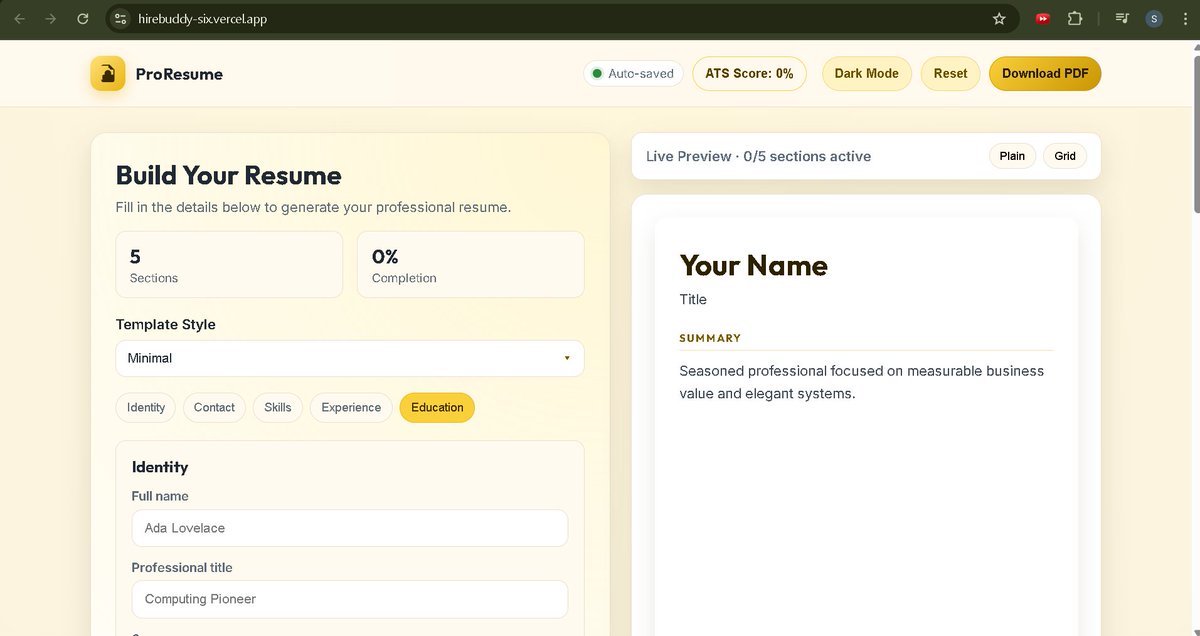Click the 'Identity' form section heading
1200x636 pixels.
pos(160,467)
